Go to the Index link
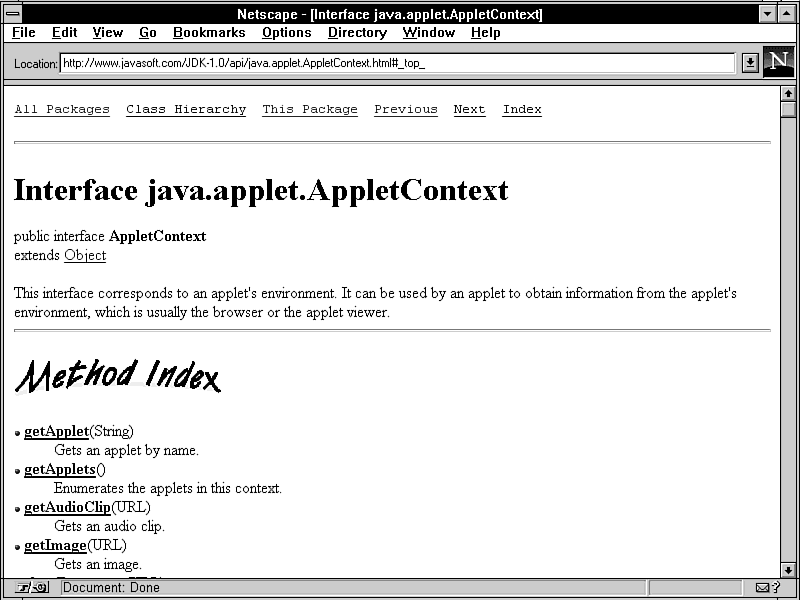This screenshot has height=600, width=800. pos(522,110)
